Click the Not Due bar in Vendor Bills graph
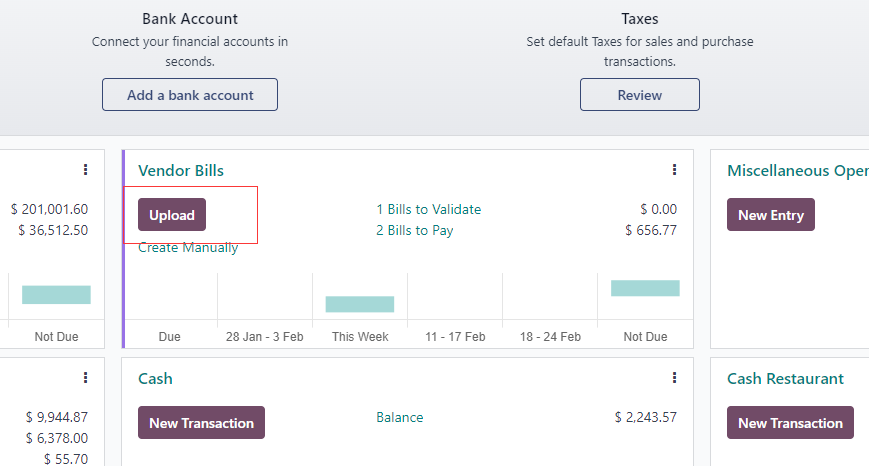869x466 pixels. pyautogui.click(x=645, y=288)
